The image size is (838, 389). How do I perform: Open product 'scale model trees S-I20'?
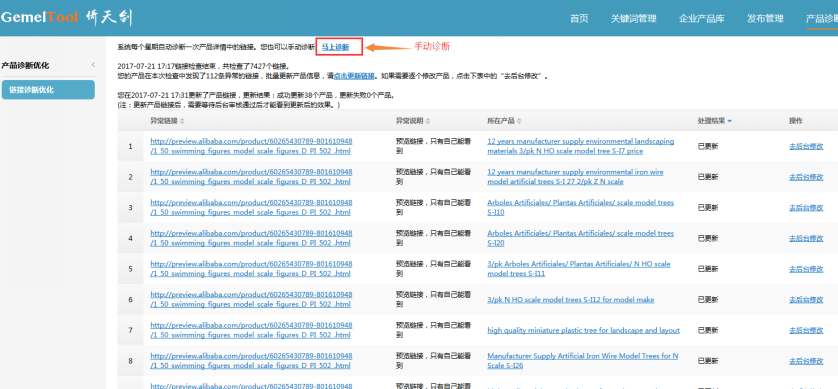580,238
